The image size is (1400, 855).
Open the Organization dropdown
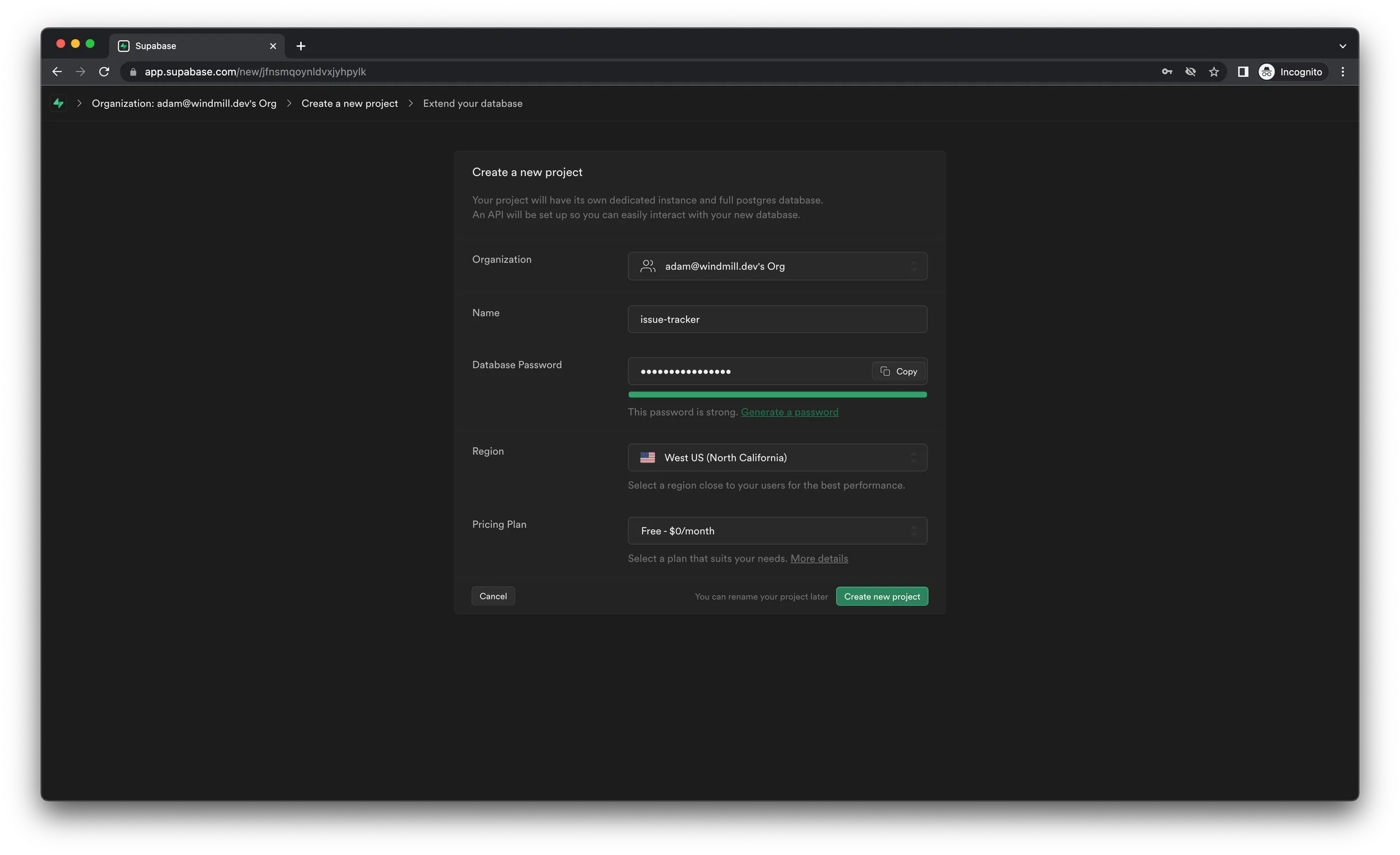click(777, 266)
